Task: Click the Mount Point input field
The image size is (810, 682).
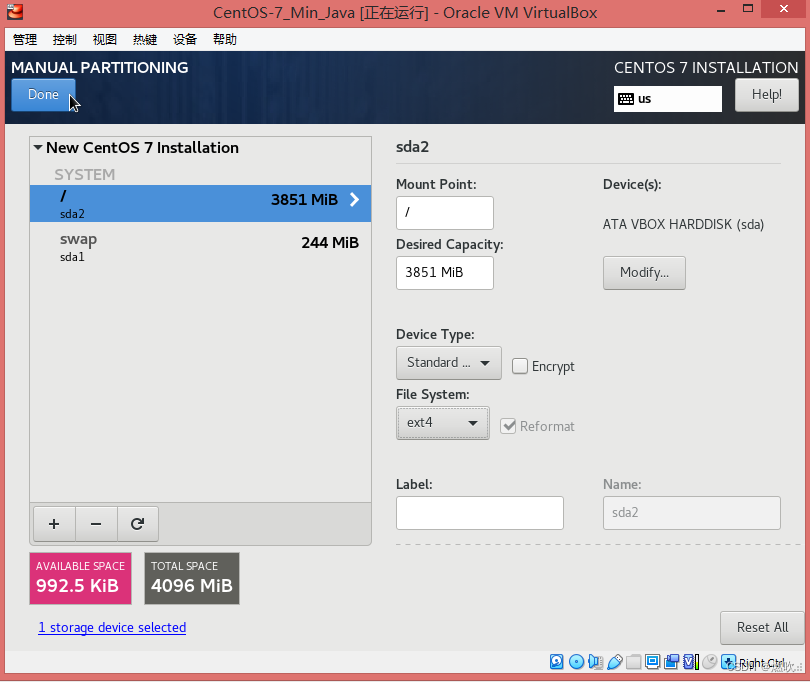Action: point(445,212)
